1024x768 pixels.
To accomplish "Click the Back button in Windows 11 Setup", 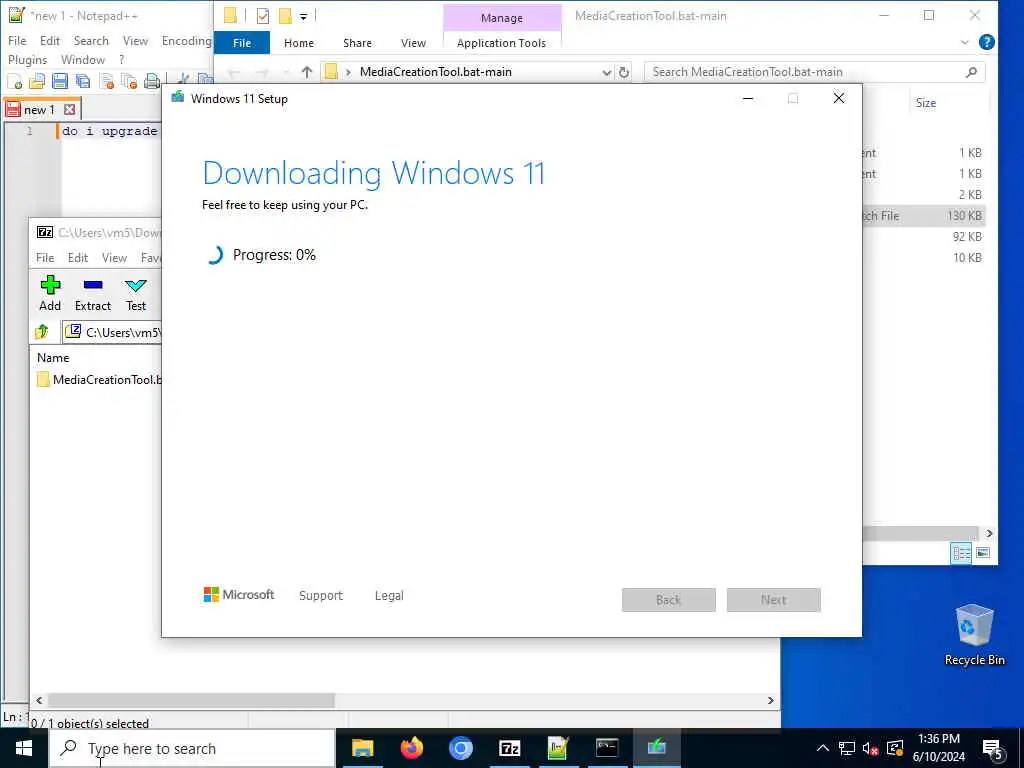I will (669, 600).
